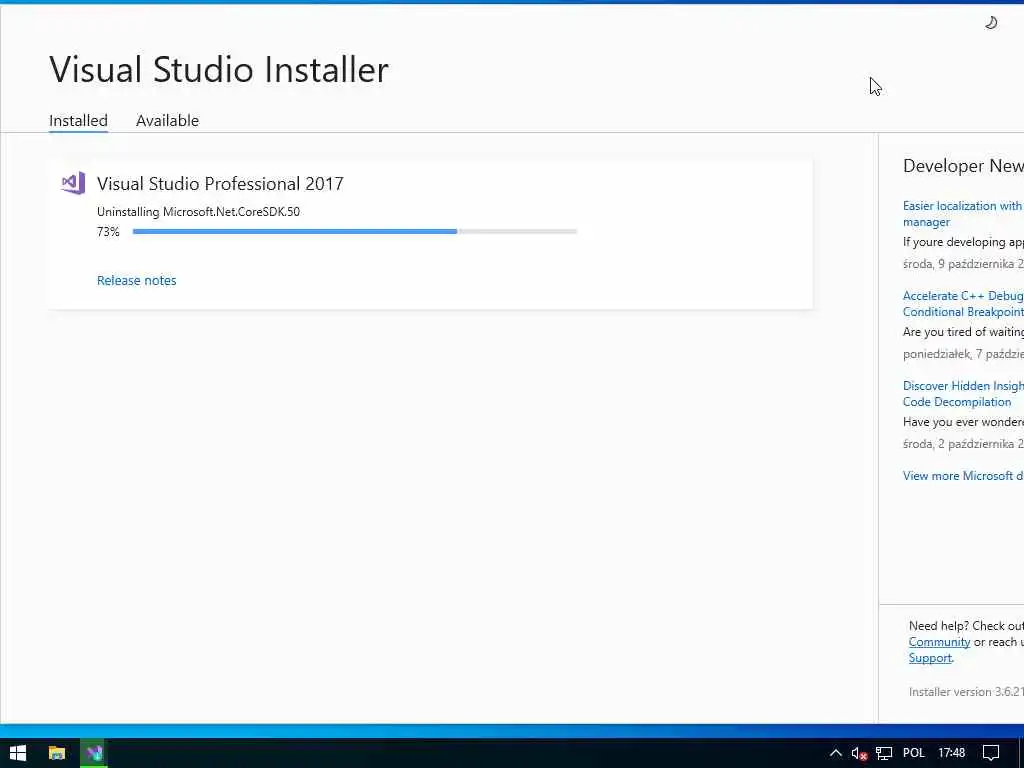Open the Community help link
1024x768 pixels.
pos(939,642)
